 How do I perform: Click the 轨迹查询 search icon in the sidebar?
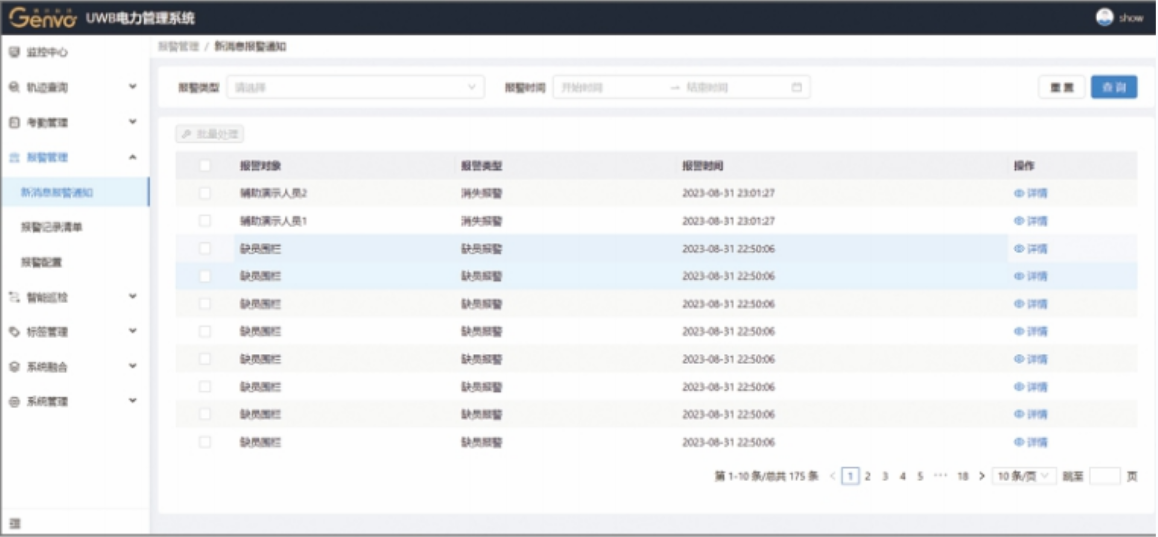[x=14, y=87]
